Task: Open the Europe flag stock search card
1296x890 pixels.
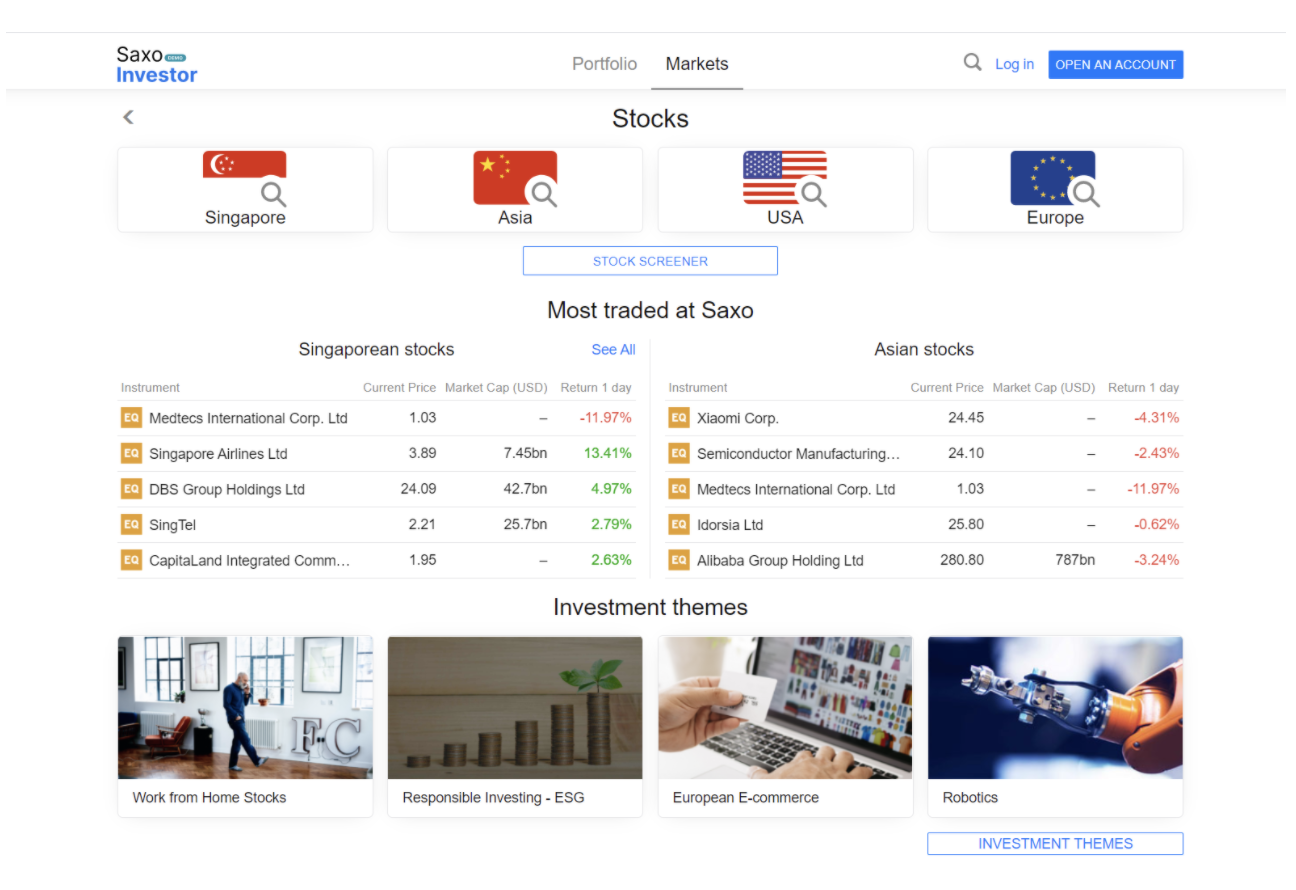Action: 1055,190
